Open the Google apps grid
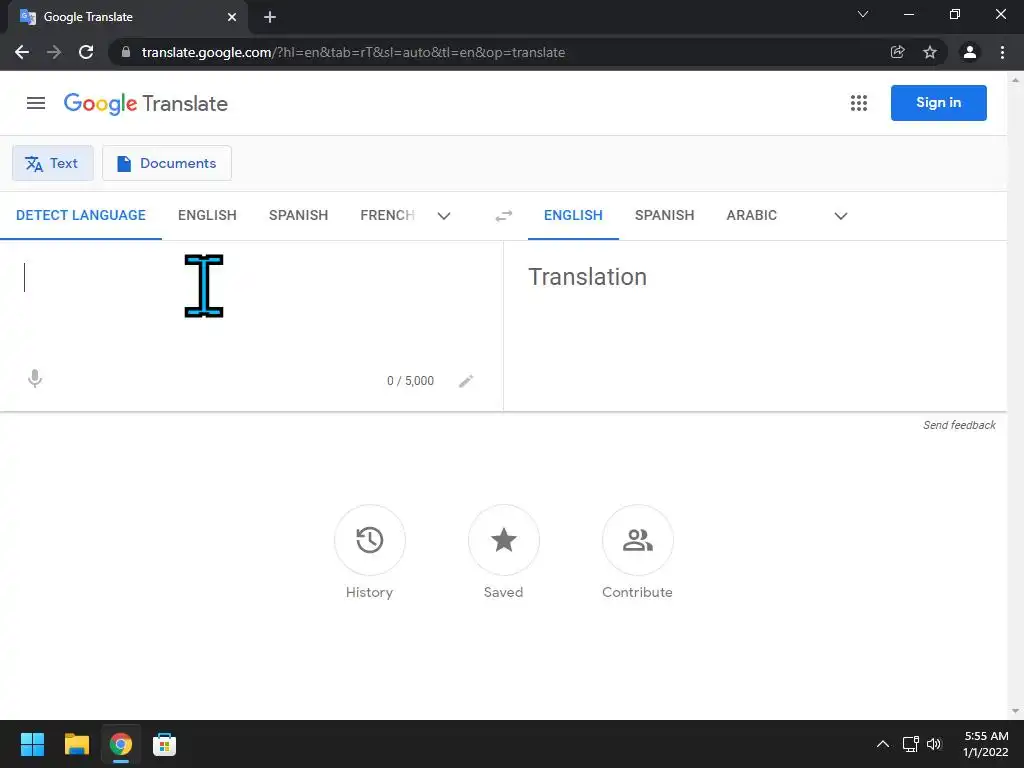This screenshot has width=1024, height=768. coord(859,103)
